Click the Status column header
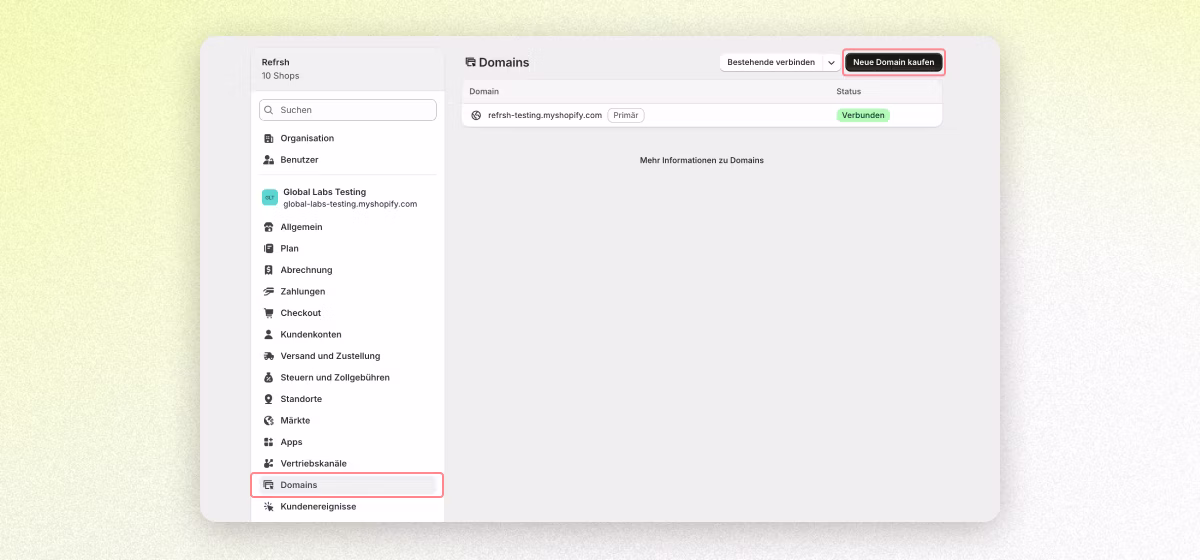This screenshot has width=1200, height=560. (x=849, y=91)
